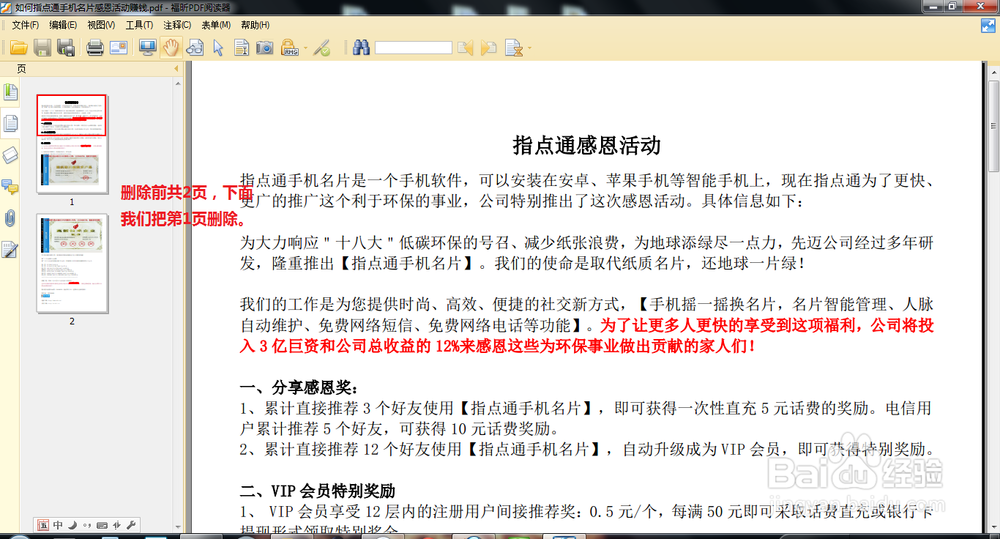Open the Layers panel in sidebar
The width and height of the screenshot is (1000, 539).
click(x=10, y=155)
